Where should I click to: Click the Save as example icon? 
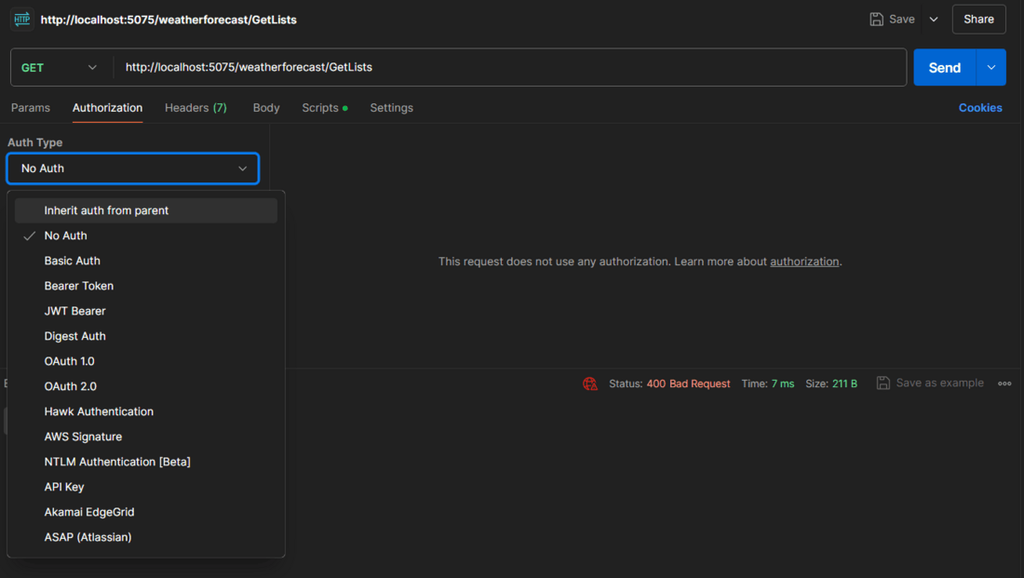(x=883, y=383)
